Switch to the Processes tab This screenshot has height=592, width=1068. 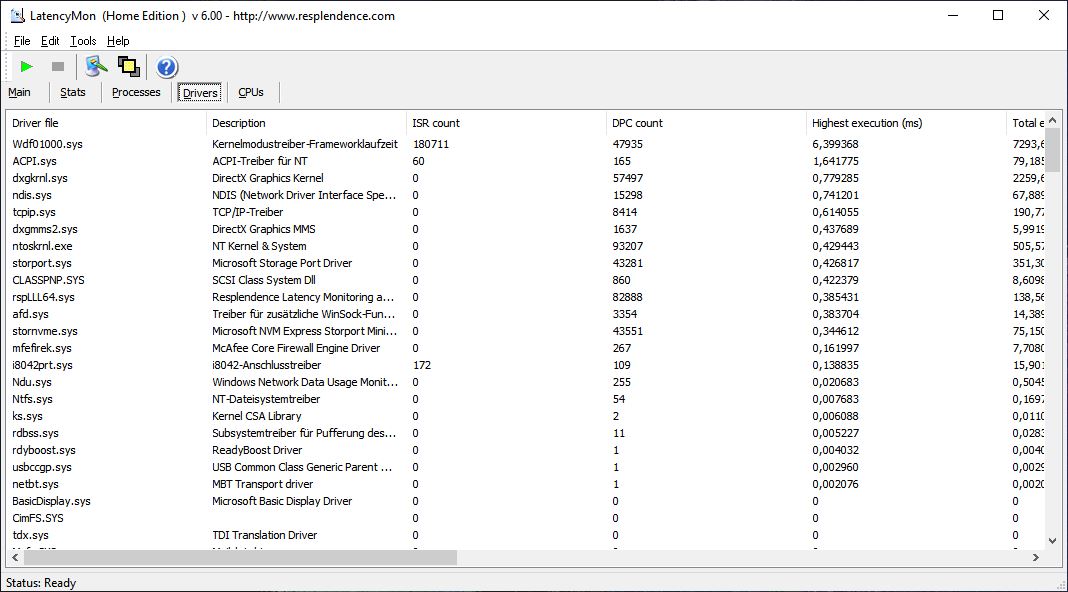click(x=136, y=92)
